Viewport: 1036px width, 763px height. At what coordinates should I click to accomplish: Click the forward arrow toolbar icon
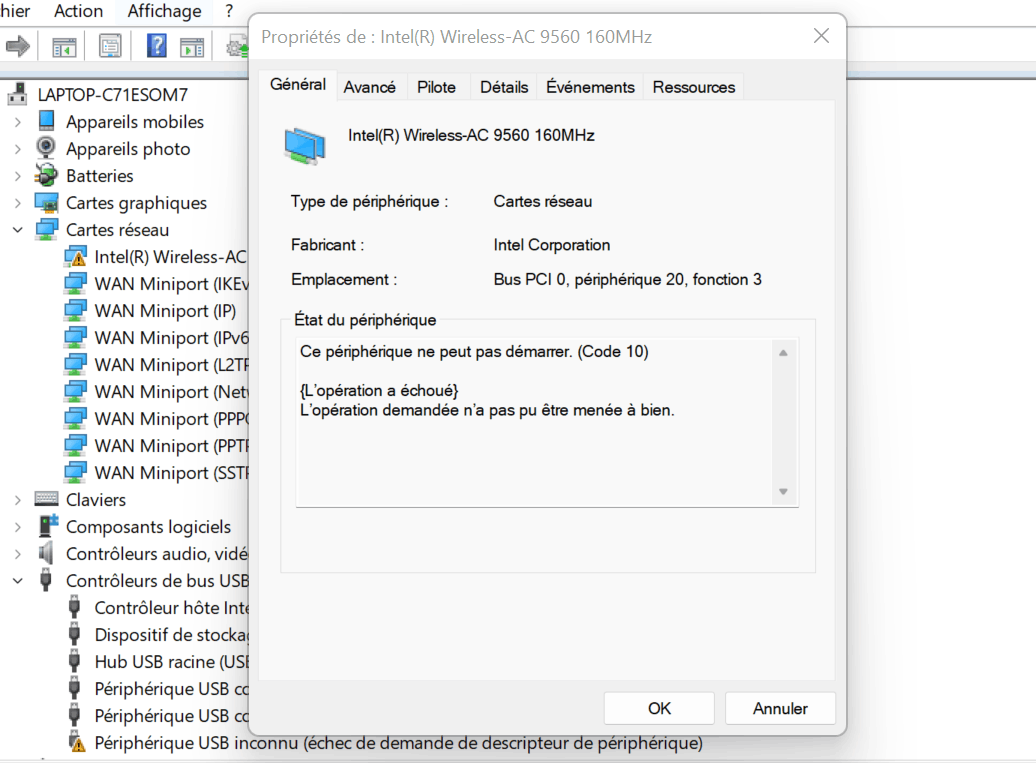click(18, 46)
